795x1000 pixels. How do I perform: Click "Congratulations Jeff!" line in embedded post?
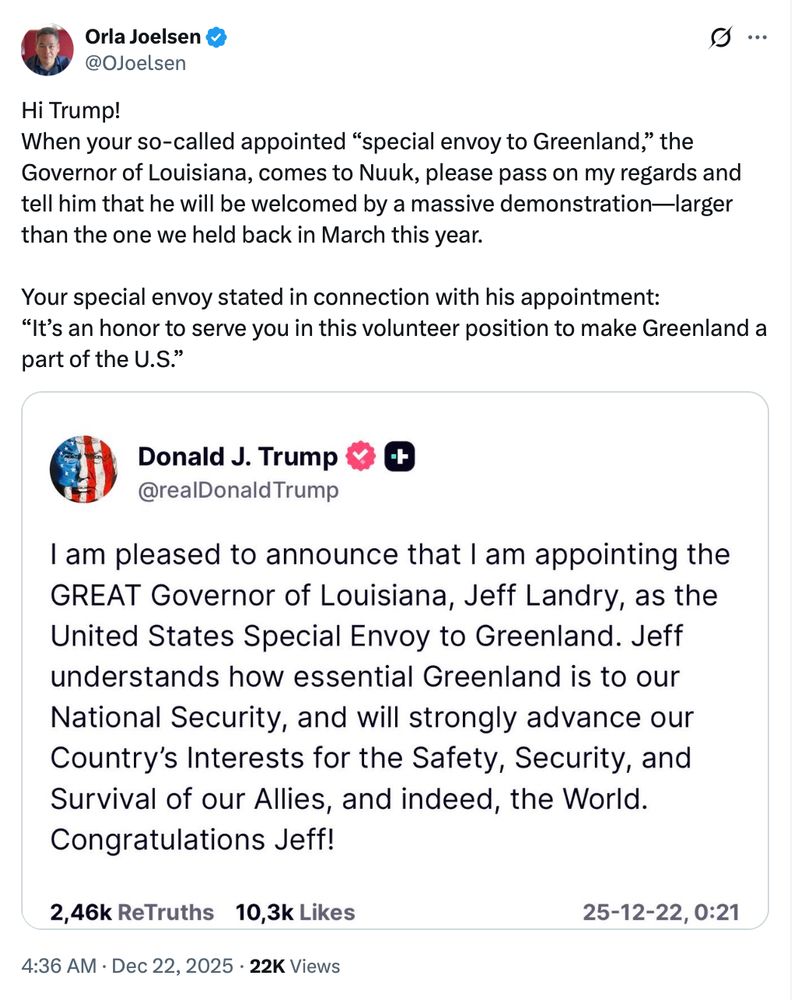[x=193, y=839]
